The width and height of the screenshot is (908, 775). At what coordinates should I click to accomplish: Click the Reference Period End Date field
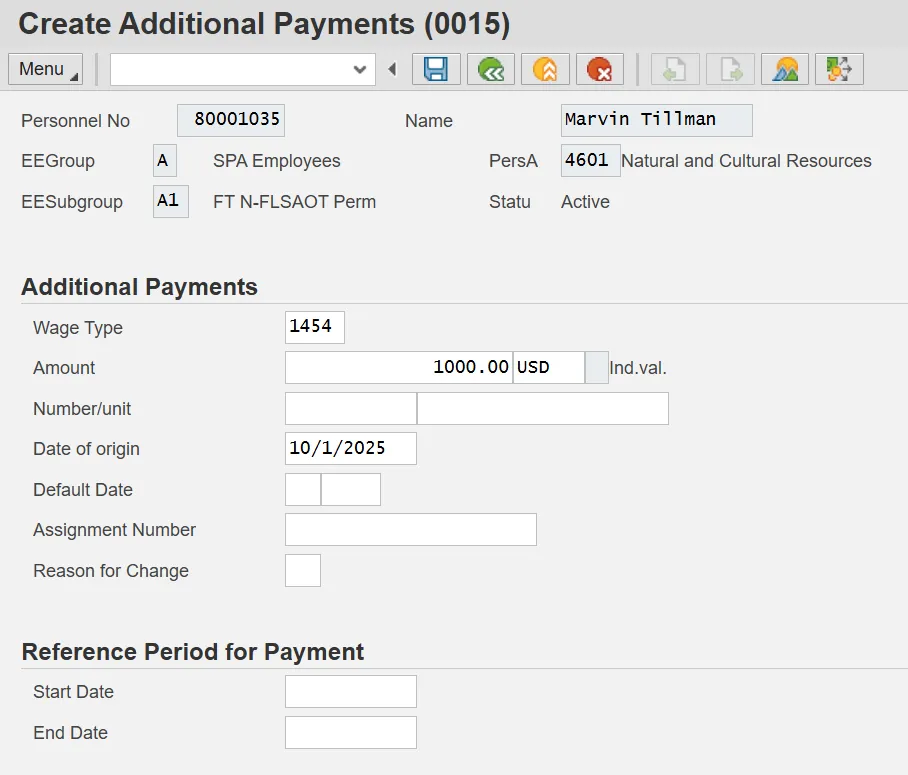coord(350,733)
